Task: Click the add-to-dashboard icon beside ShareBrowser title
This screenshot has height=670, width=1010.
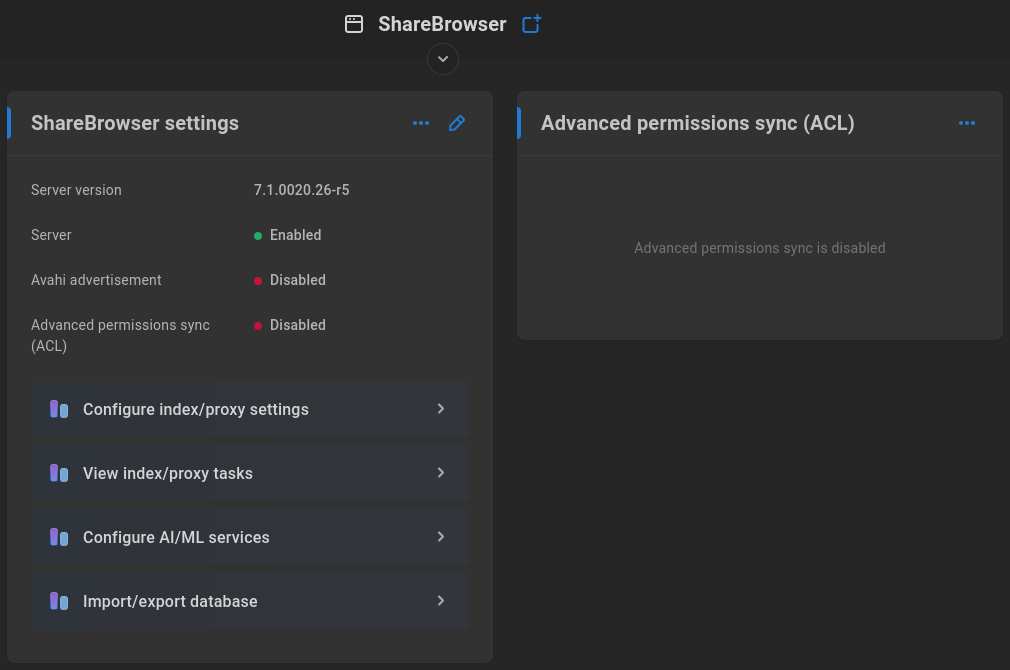Action: tap(531, 24)
